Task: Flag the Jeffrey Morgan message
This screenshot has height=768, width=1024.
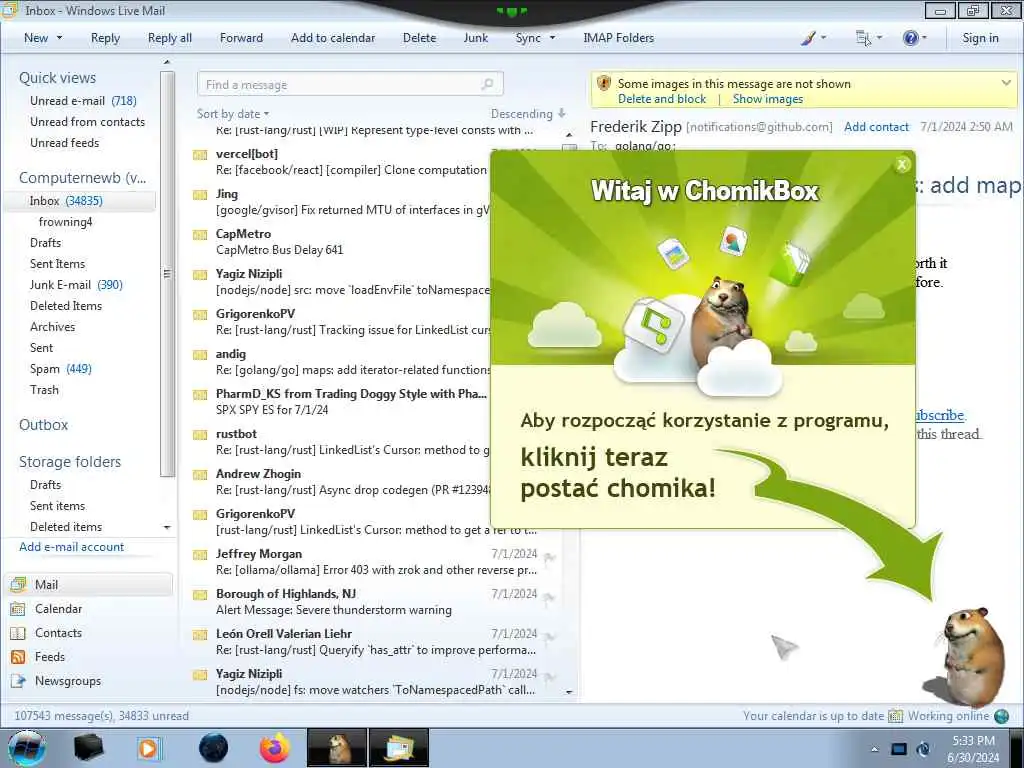Action: [x=550, y=557]
